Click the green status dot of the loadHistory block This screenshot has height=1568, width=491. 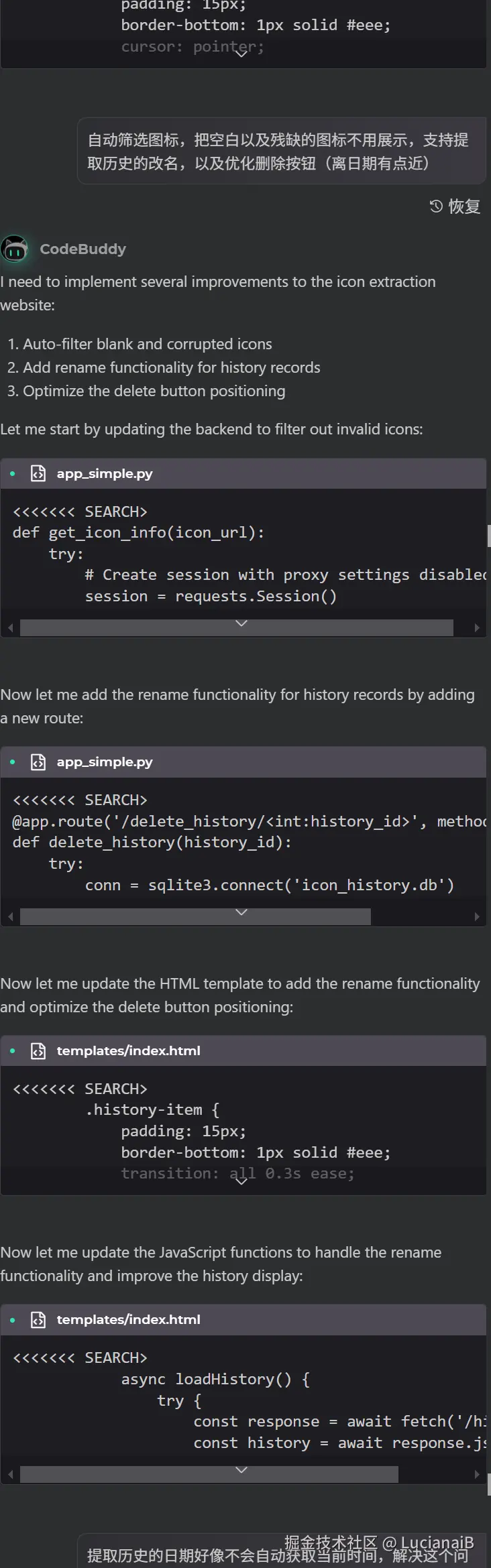(x=13, y=1320)
